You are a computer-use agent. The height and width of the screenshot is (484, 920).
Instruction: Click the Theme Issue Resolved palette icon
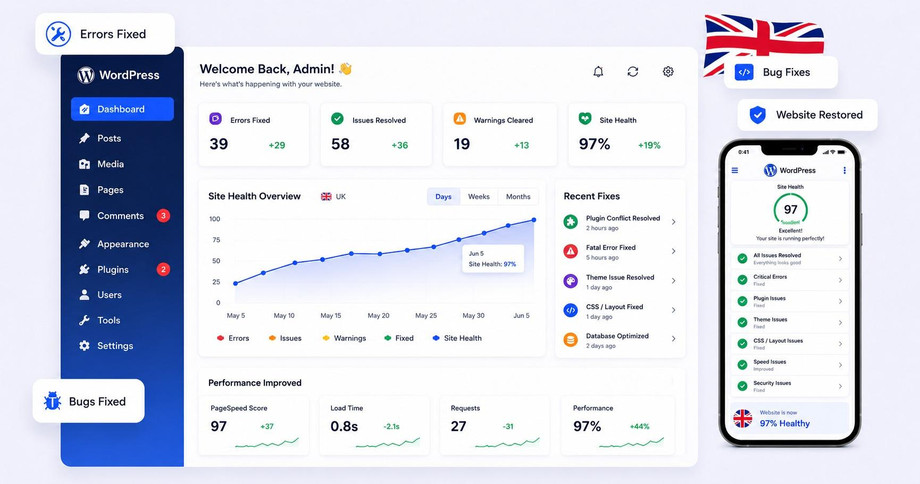tap(570, 281)
